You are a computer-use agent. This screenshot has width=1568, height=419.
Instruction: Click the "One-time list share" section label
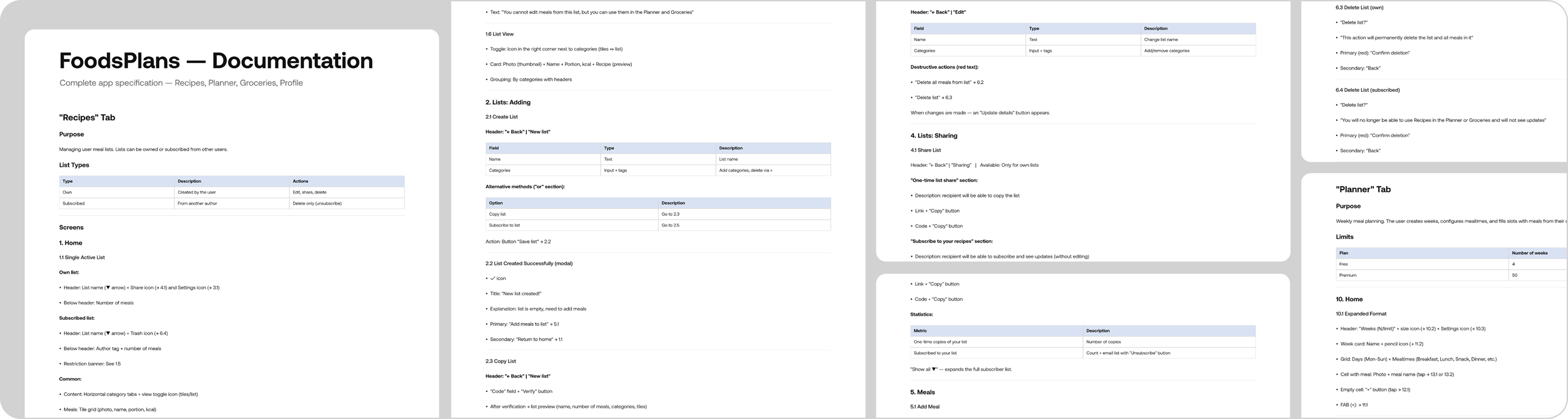tap(944, 181)
